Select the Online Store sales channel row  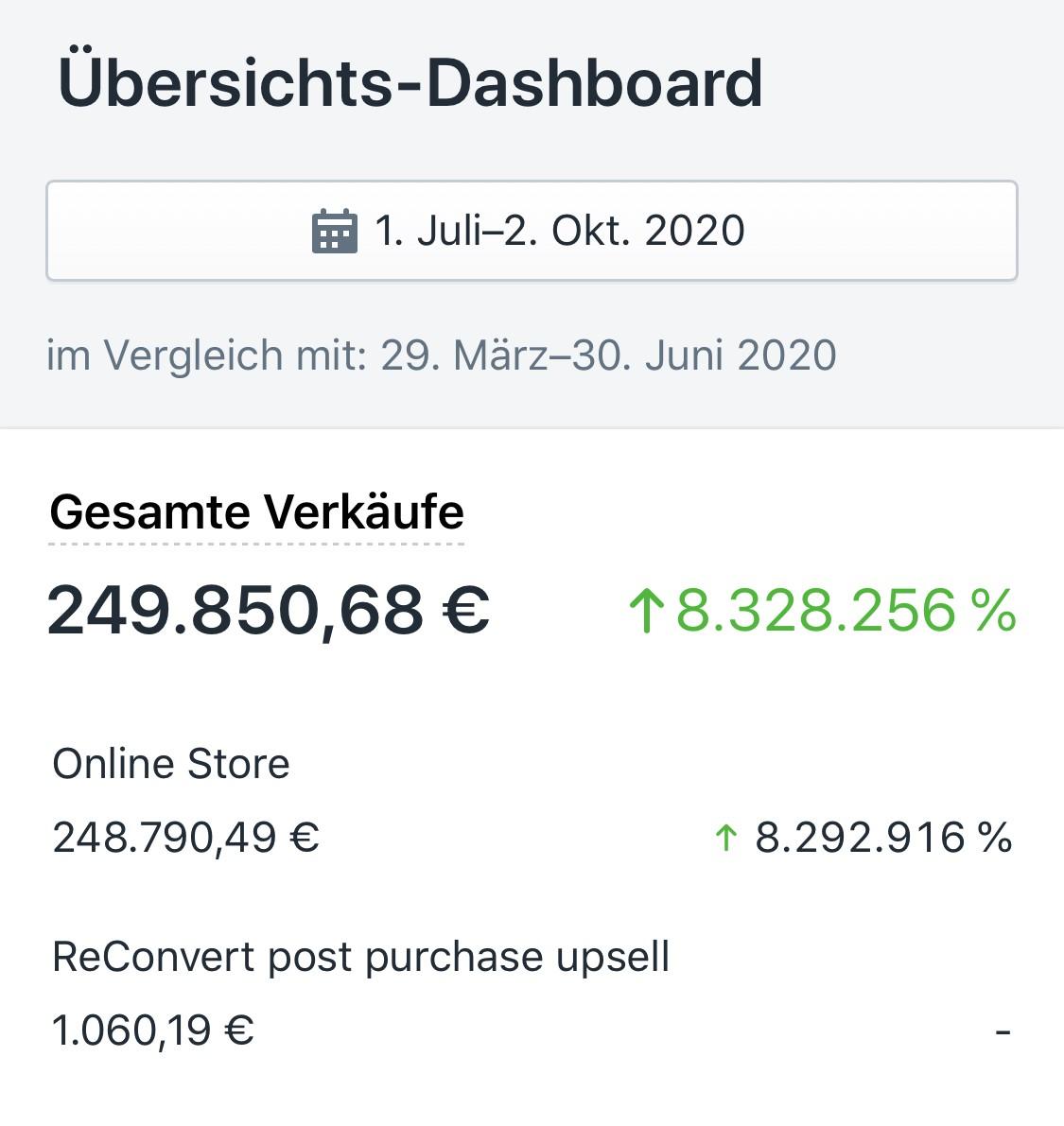click(170, 764)
